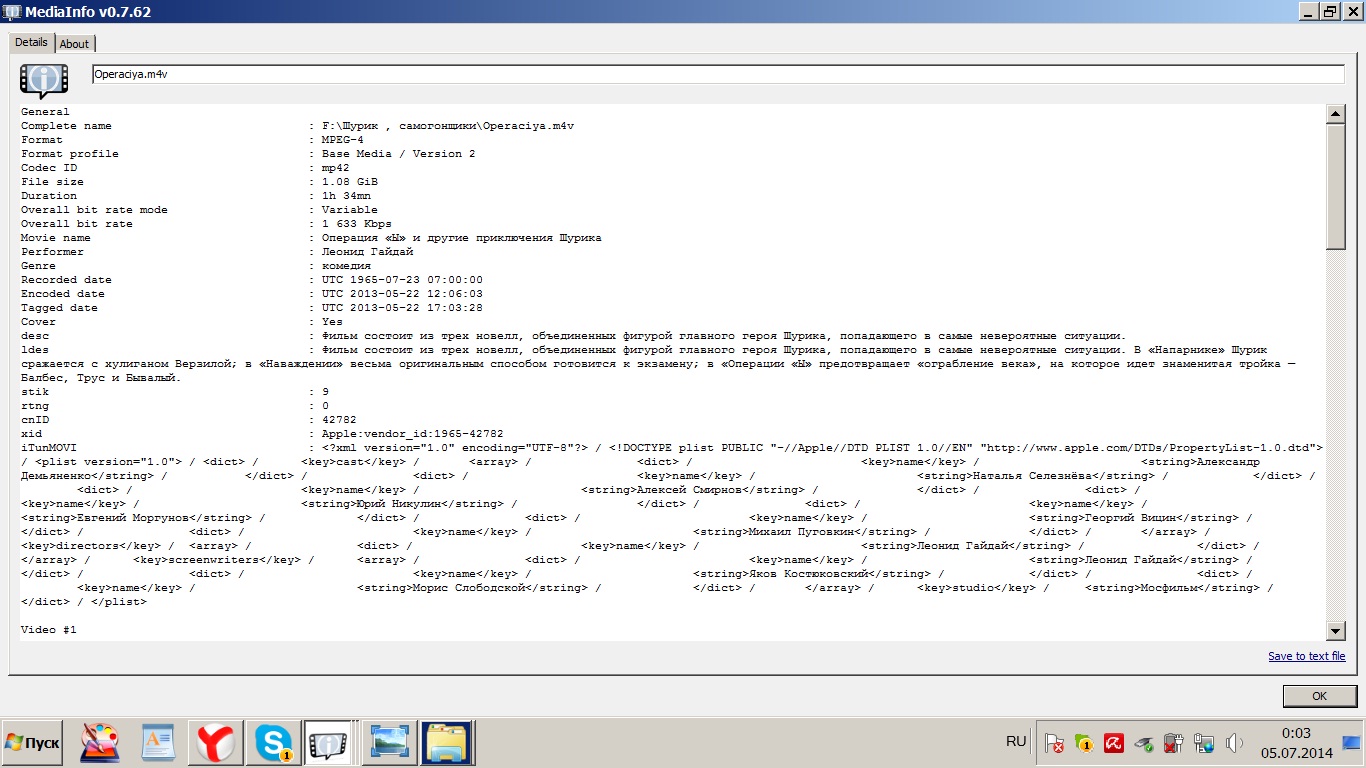Click the Codec ID value mp42

tap(336, 168)
